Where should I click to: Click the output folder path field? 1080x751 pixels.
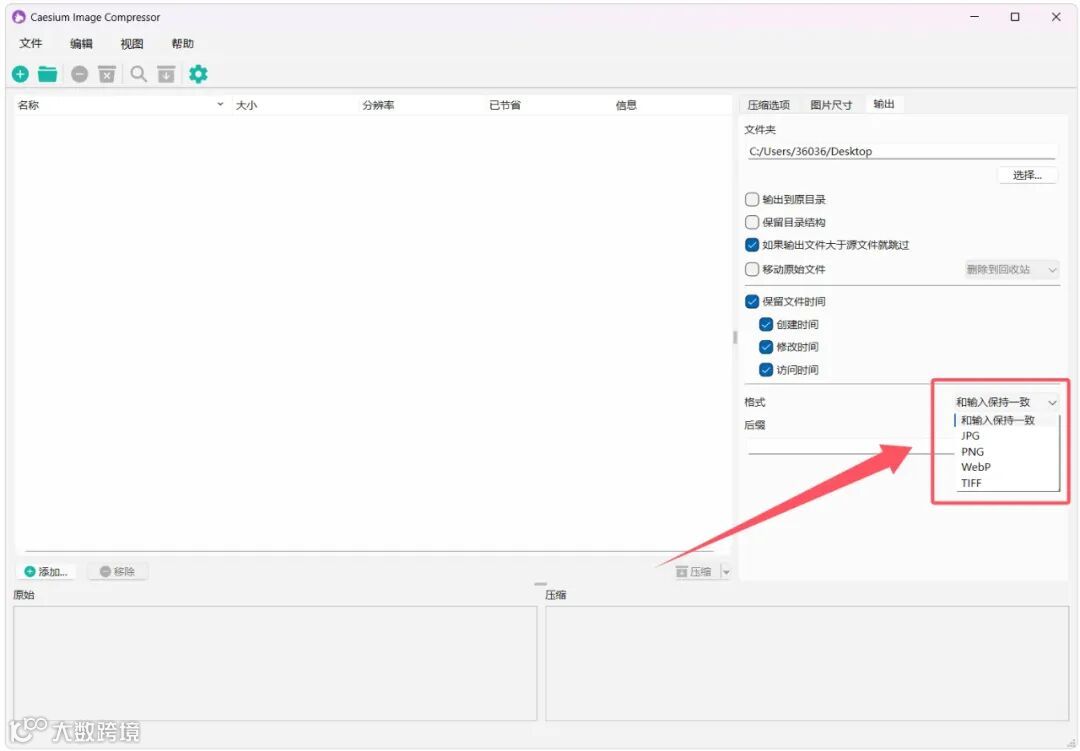[x=902, y=152]
